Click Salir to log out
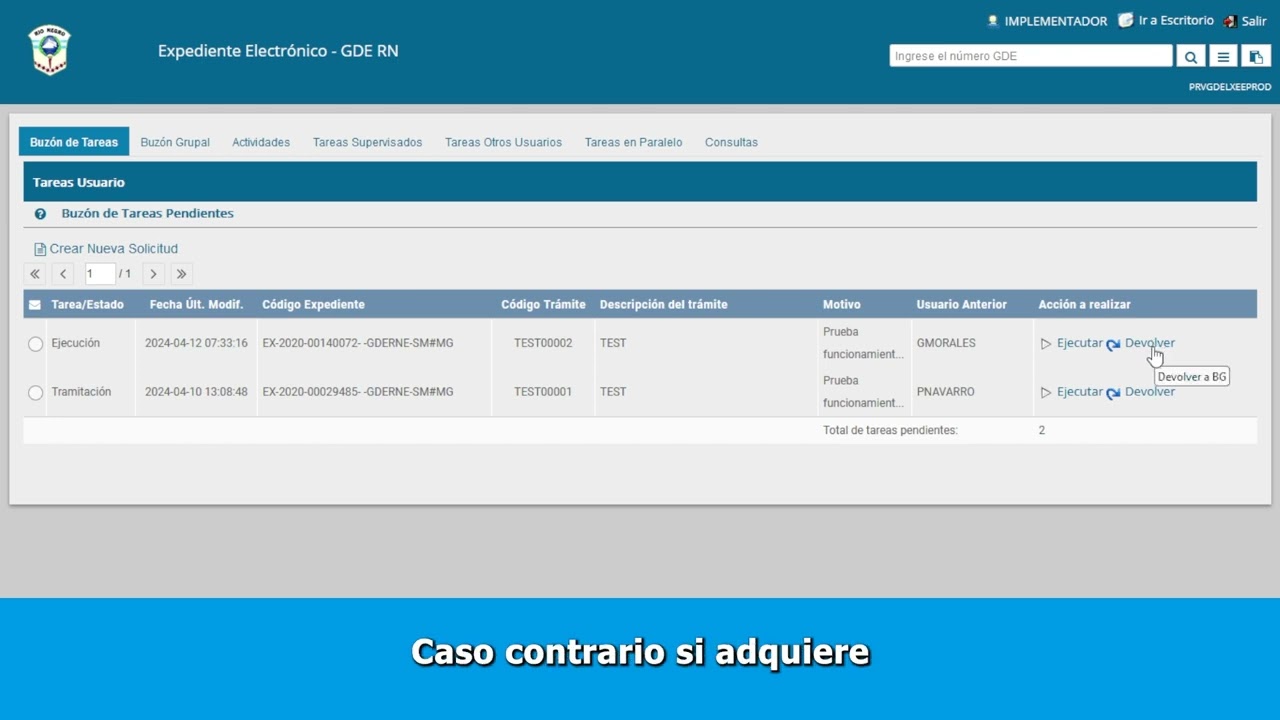The width and height of the screenshot is (1280, 720). coord(1254,21)
